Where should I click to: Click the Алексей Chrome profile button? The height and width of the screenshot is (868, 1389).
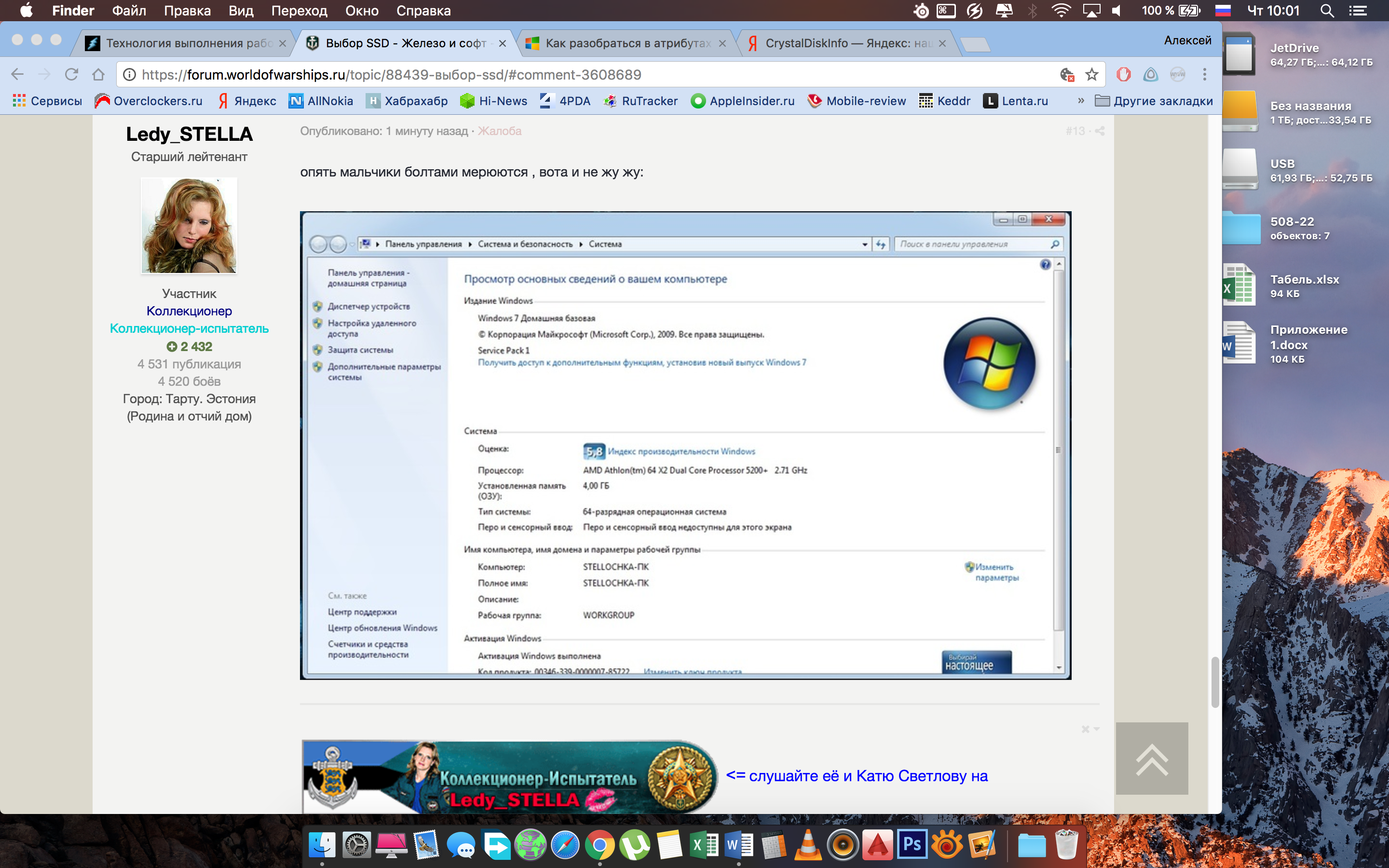click(x=1187, y=40)
